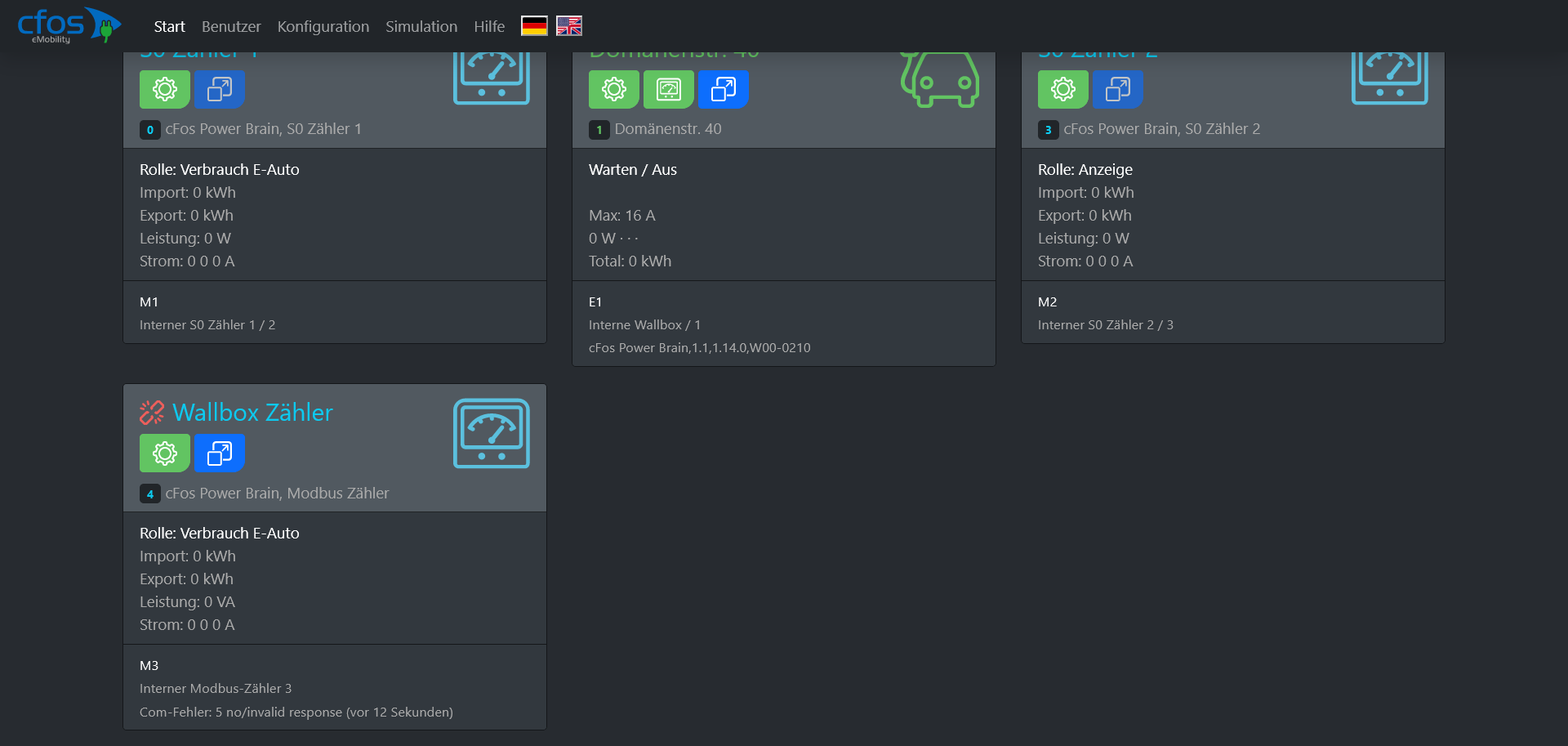Open the Simulation menu
This screenshot has height=746, width=1568.
(x=421, y=26)
